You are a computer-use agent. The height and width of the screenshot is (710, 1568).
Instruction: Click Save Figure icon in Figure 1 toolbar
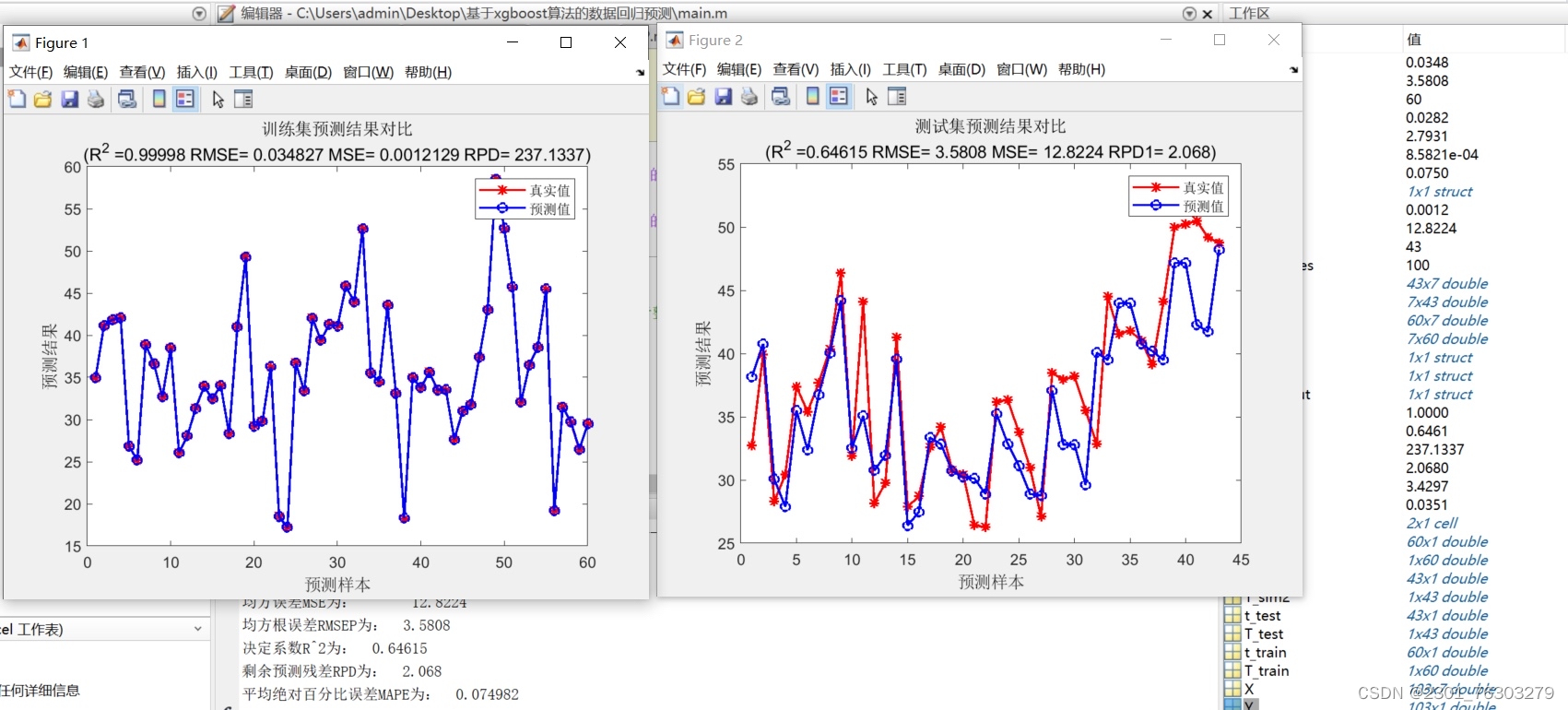click(69, 99)
